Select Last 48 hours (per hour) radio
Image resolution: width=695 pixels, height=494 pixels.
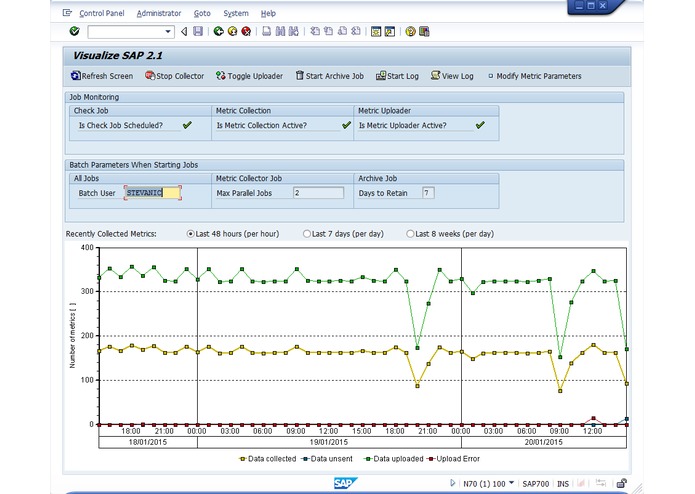(191, 233)
